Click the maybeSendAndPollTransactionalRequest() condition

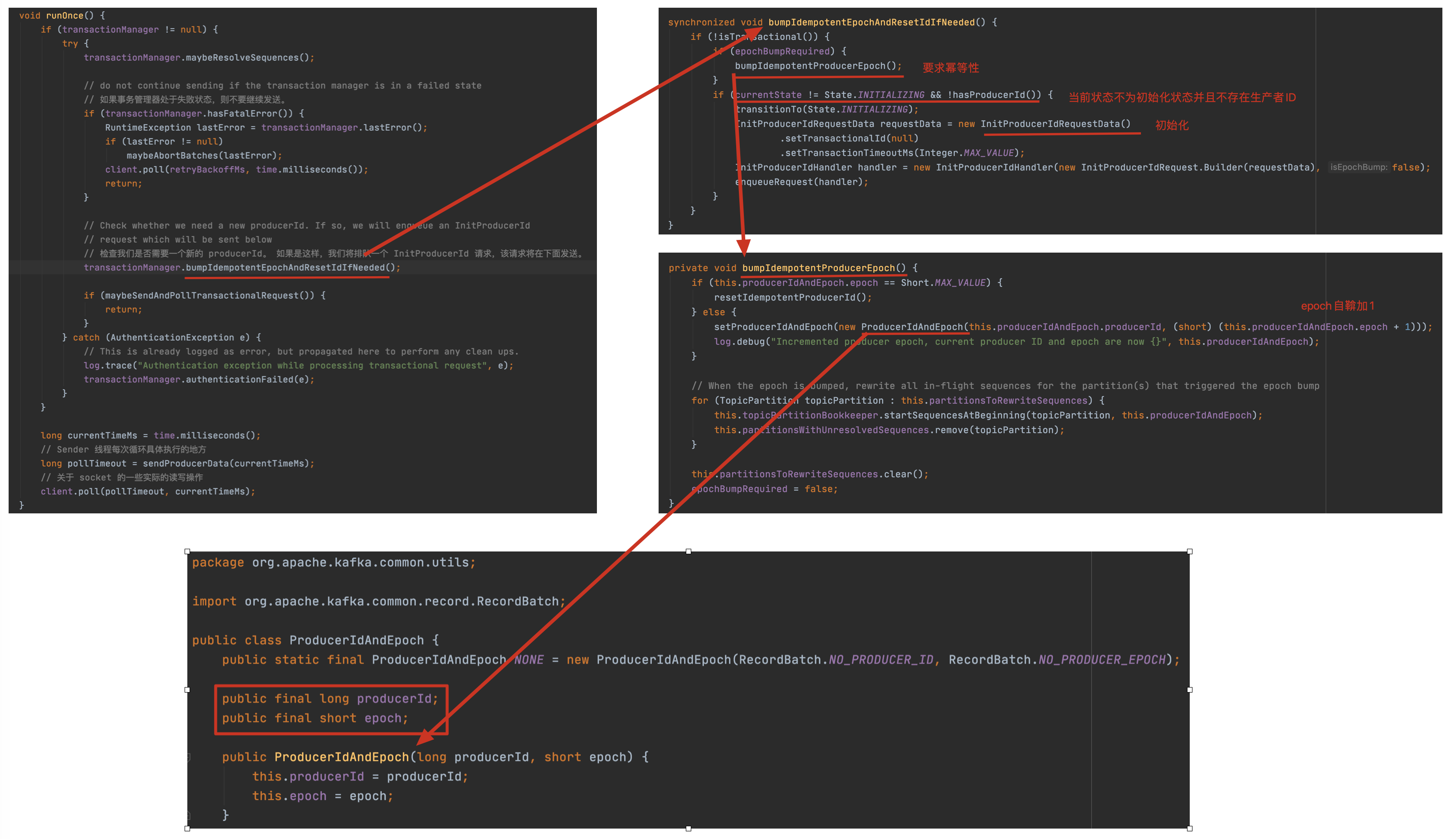point(207,296)
